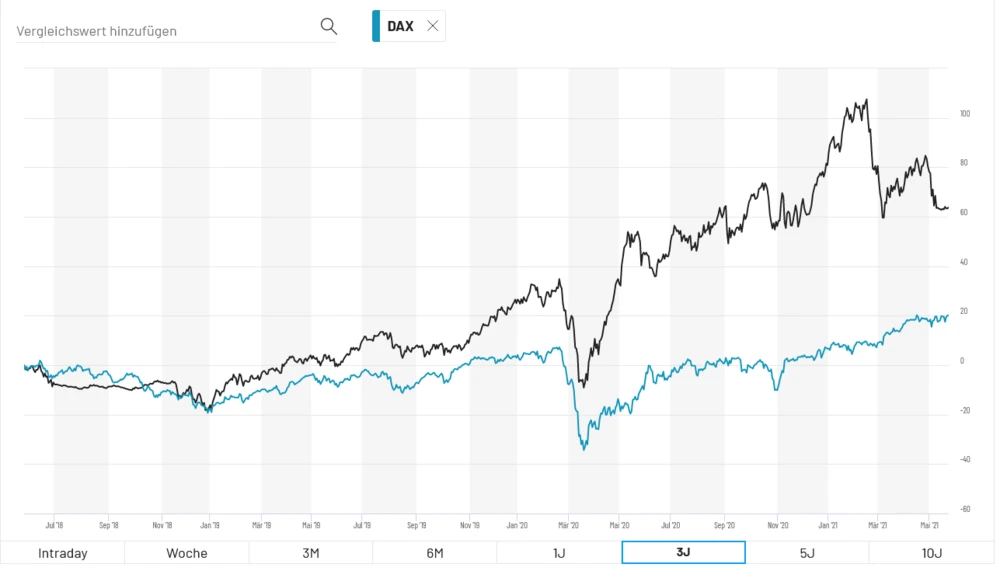Click the active 3J range tab
Screen dimensions: 1000x578
coord(683,553)
